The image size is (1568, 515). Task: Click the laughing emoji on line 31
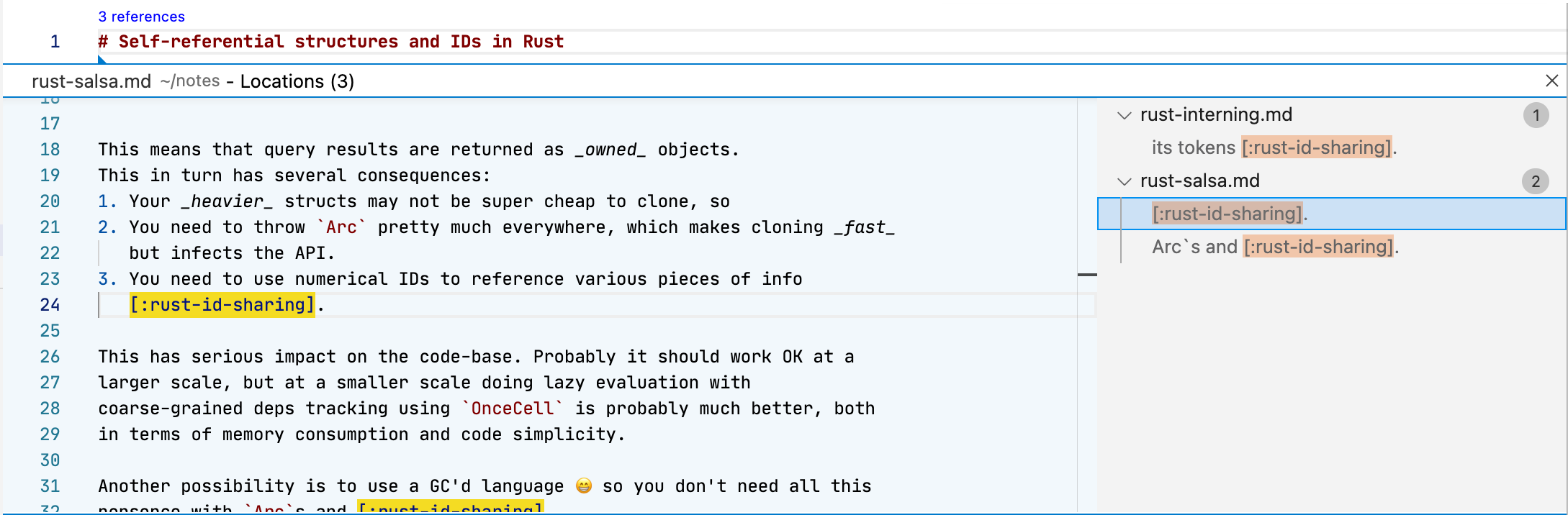[x=584, y=486]
